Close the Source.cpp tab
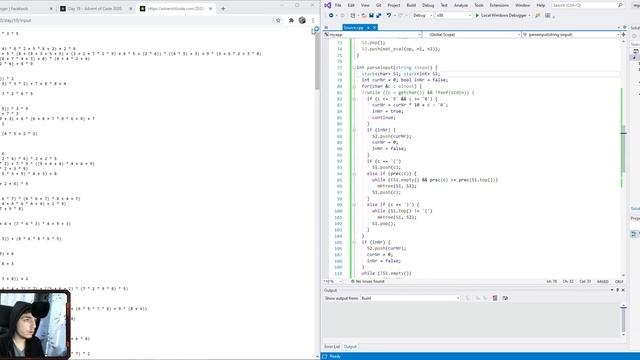This screenshot has height=360, width=640. click(374, 27)
